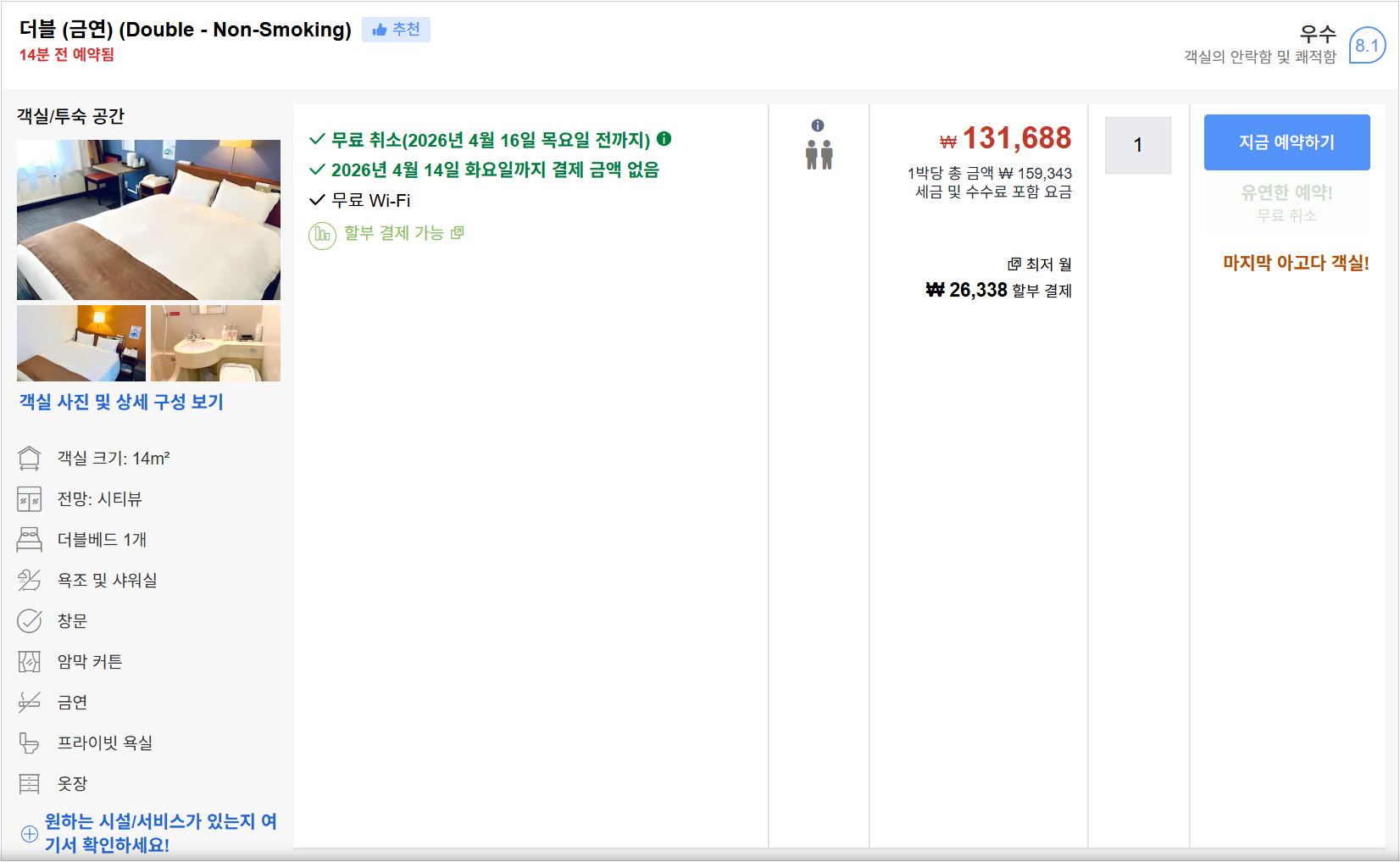Click the 더블베드 1개 text
Image resolution: width=1400 pixels, height=862 pixels.
click(102, 540)
